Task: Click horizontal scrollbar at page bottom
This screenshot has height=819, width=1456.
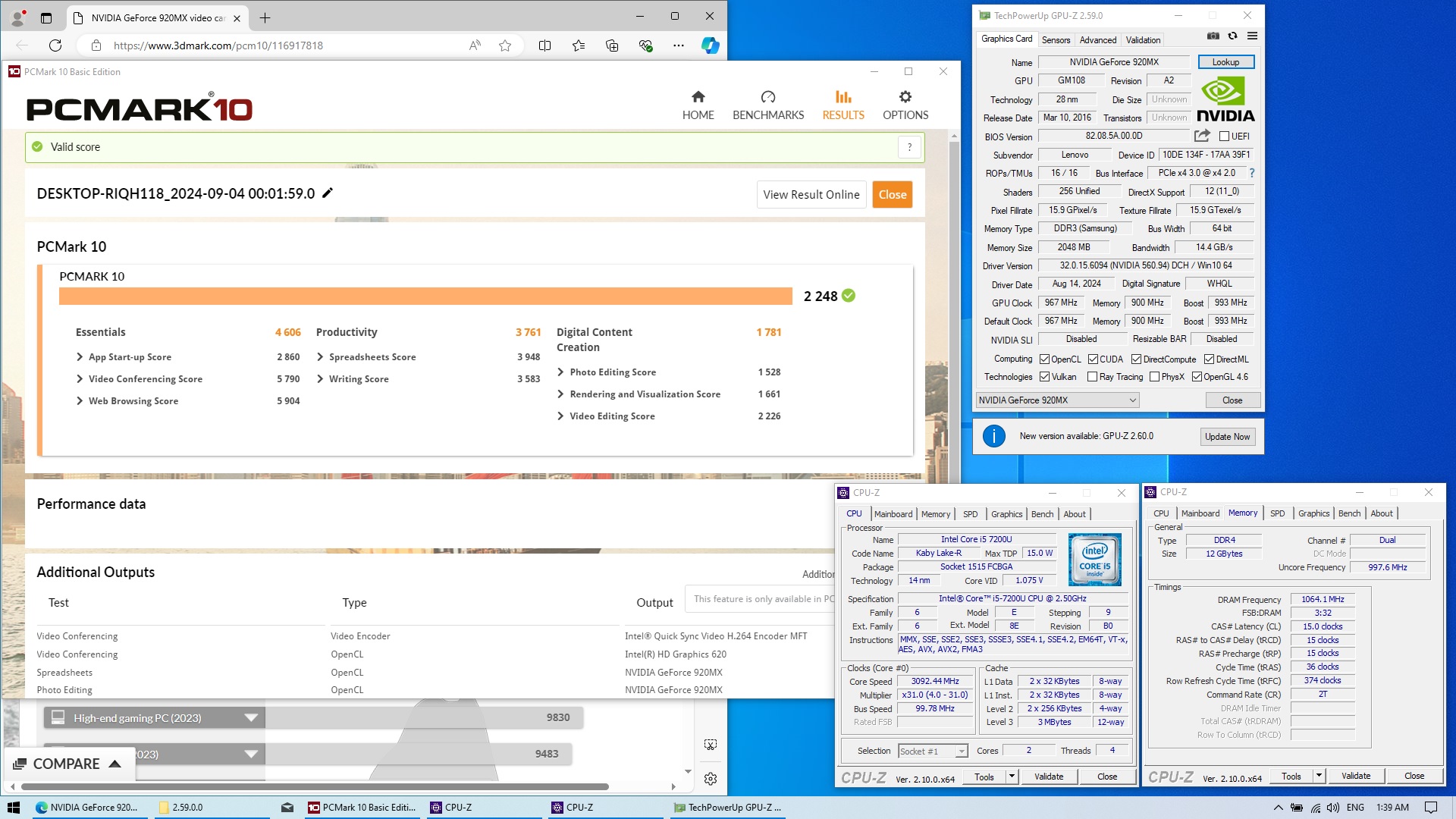Action: (x=315, y=786)
